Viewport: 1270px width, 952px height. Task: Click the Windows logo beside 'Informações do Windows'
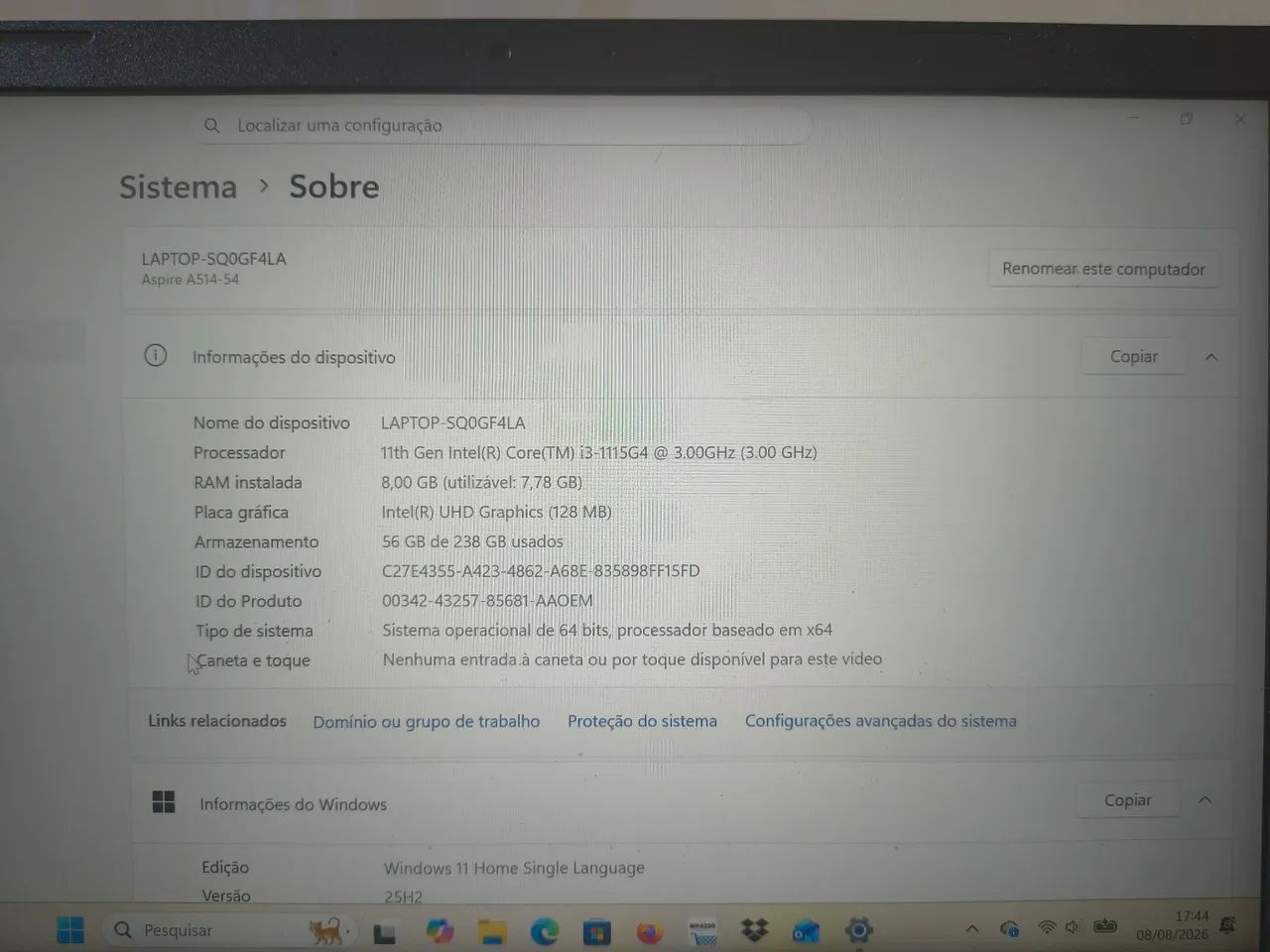[x=164, y=802]
